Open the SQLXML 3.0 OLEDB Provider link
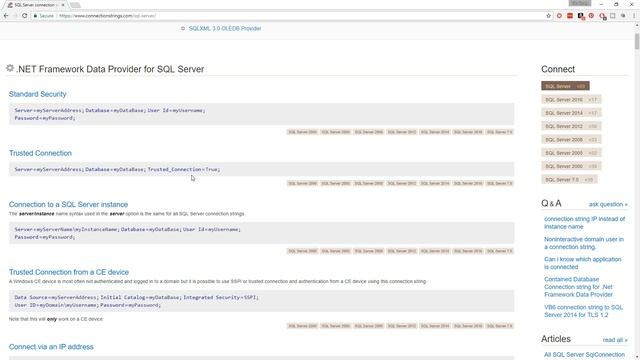Image resolution: width=640 pixels, height=360 pixels. 225,29
